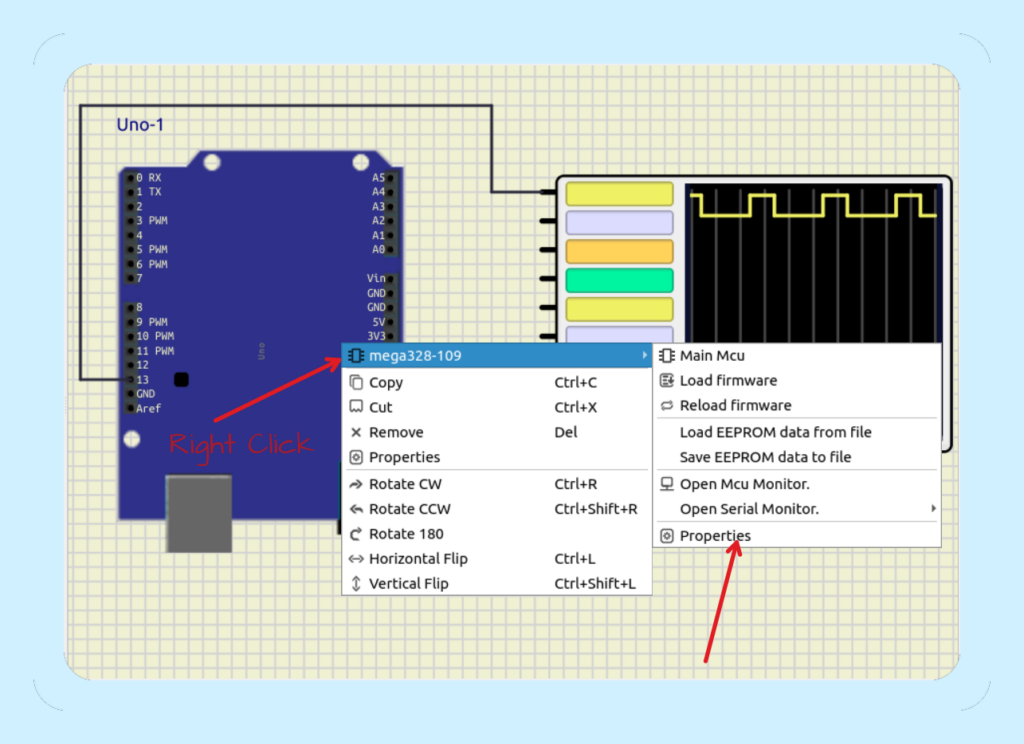Click the yellow channel button below the green one

pyautogui.click(x=619, y=309)
